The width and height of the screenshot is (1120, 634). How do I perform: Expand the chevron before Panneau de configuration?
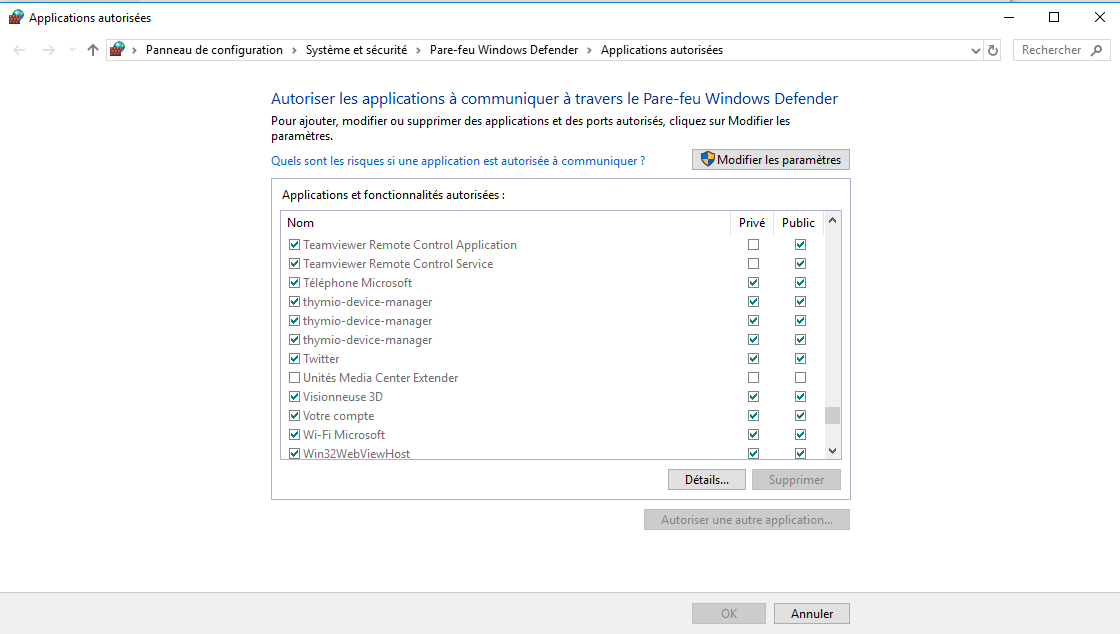point(134,50)
